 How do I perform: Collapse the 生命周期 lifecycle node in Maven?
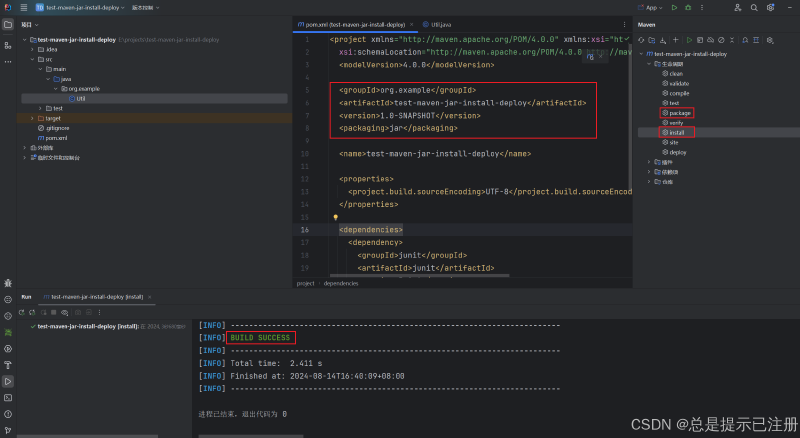click(x=649, y=64)
